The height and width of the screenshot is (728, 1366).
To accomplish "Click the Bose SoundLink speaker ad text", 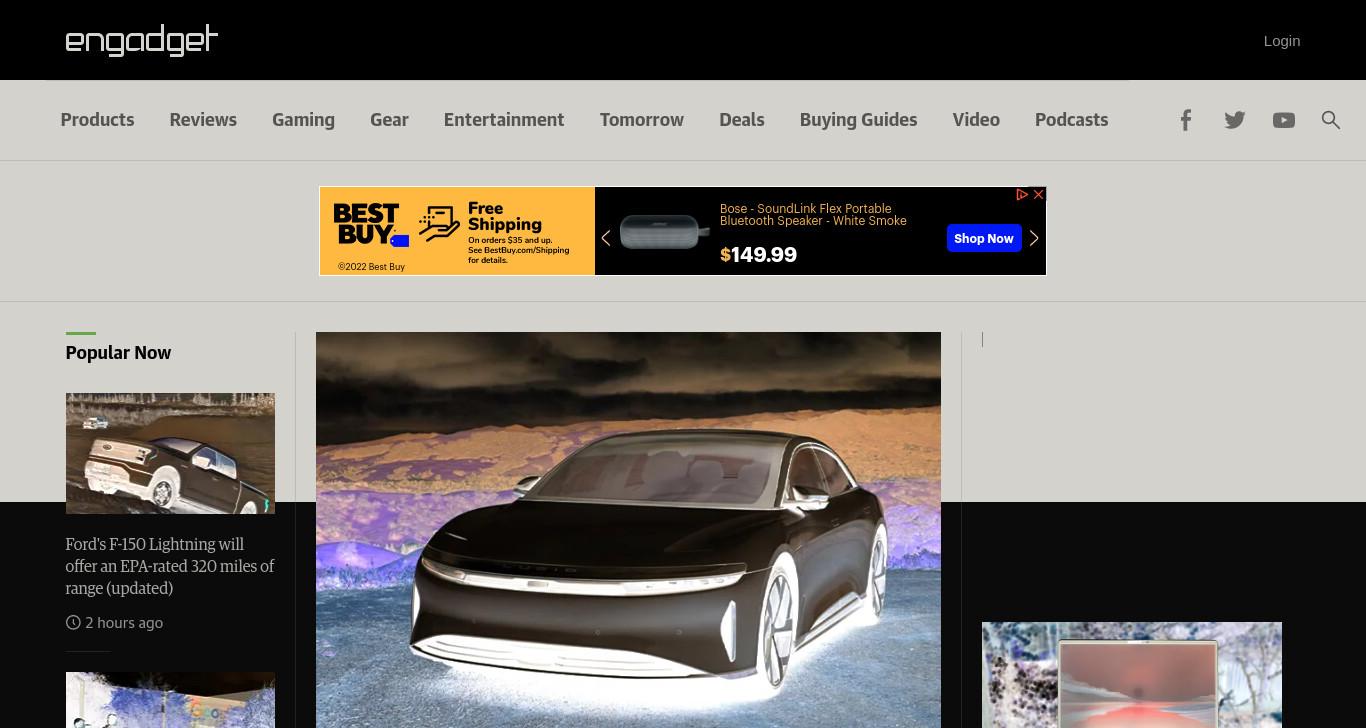I will tap(813, 215).
